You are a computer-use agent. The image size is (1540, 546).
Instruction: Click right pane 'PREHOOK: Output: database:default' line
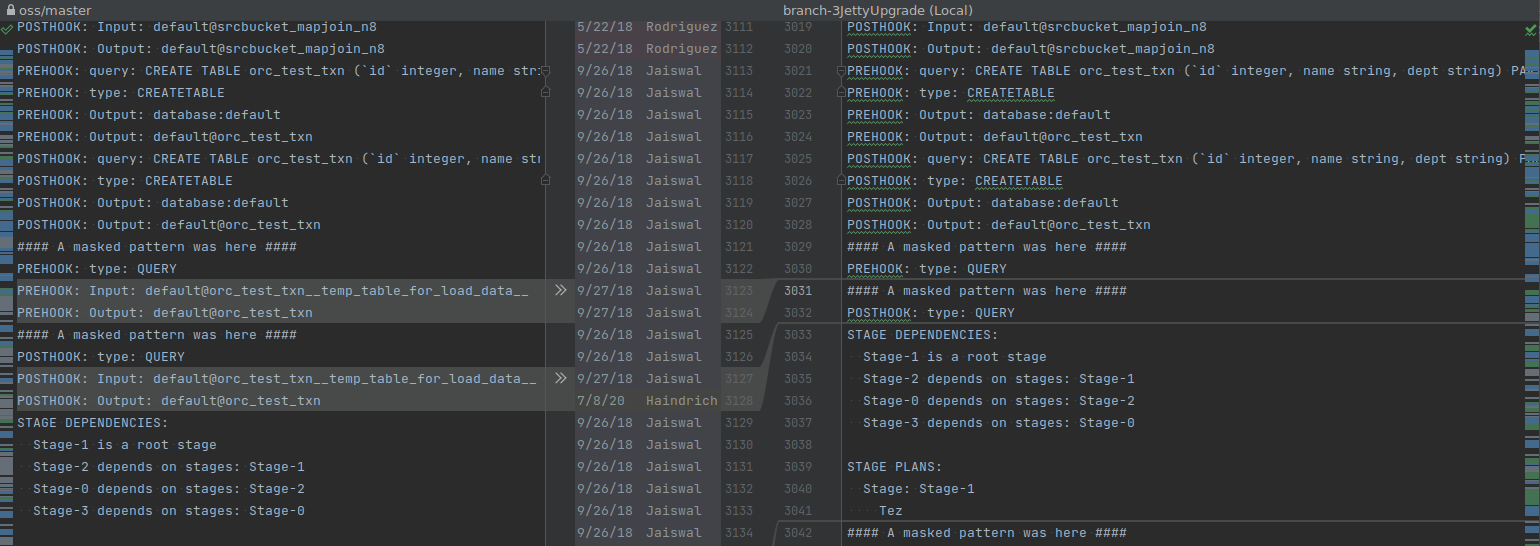[979, 115]
